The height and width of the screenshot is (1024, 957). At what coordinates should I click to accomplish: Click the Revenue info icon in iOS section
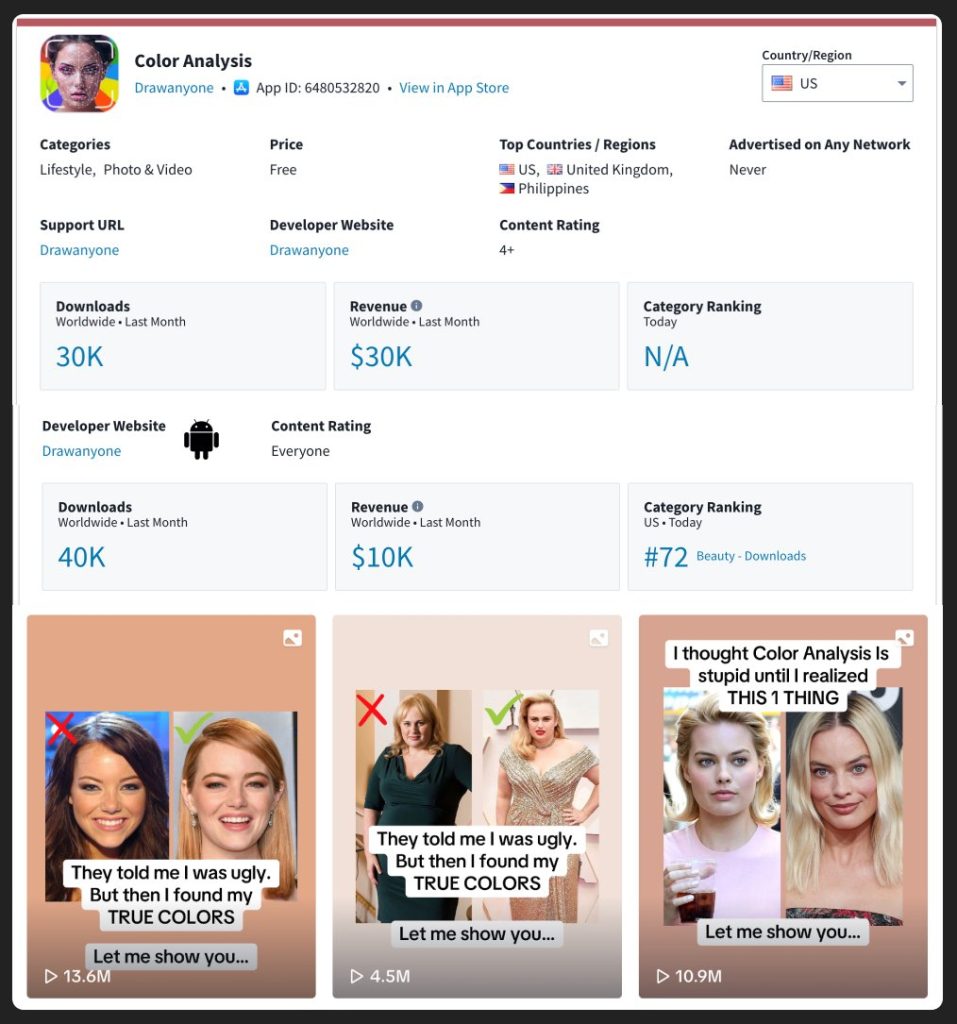coord(417,305)
